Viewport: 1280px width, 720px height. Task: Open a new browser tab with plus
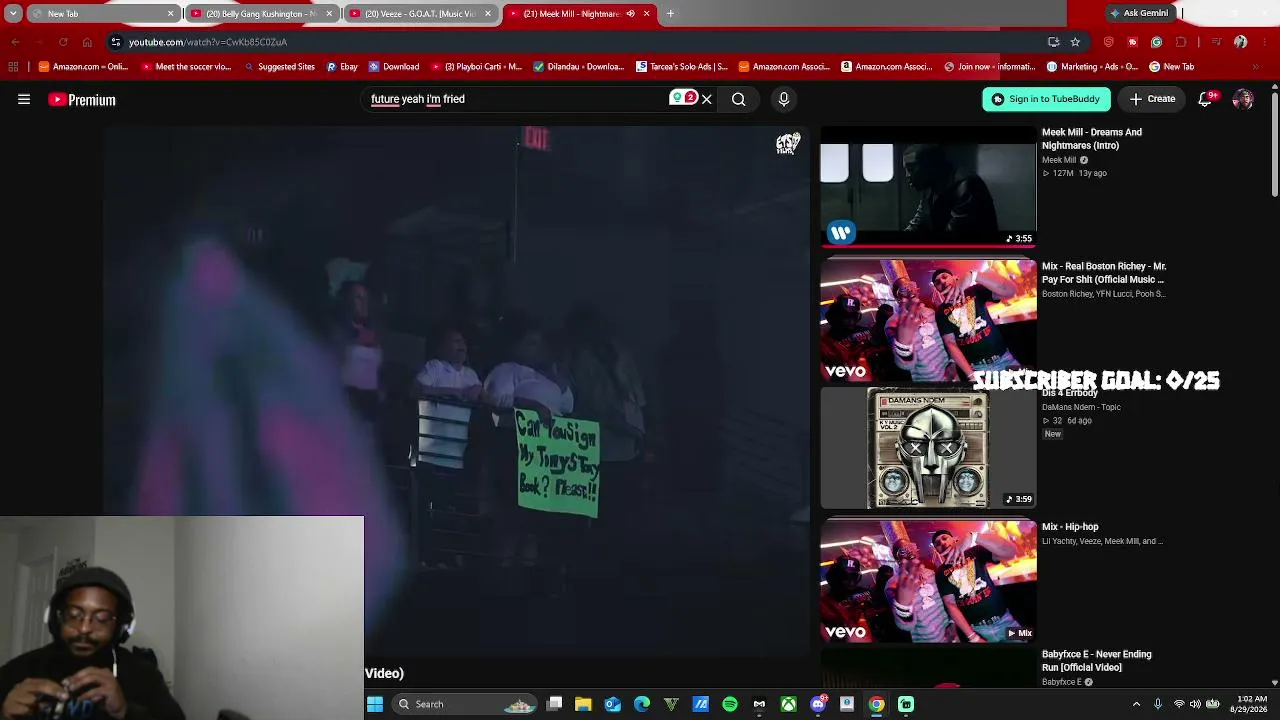pyautogui.click(x=670, y=14)
